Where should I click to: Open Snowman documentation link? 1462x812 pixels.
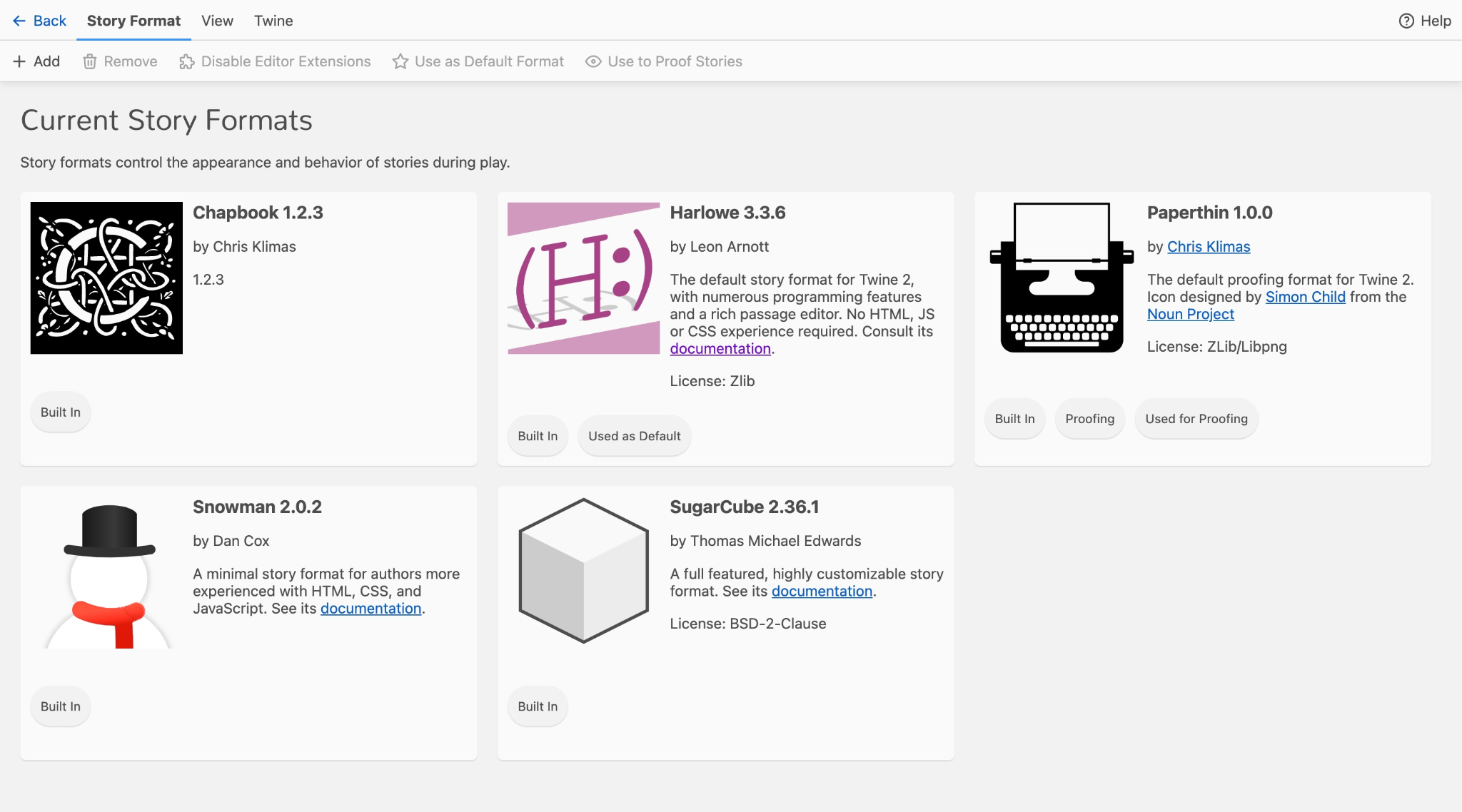(370, 609)
